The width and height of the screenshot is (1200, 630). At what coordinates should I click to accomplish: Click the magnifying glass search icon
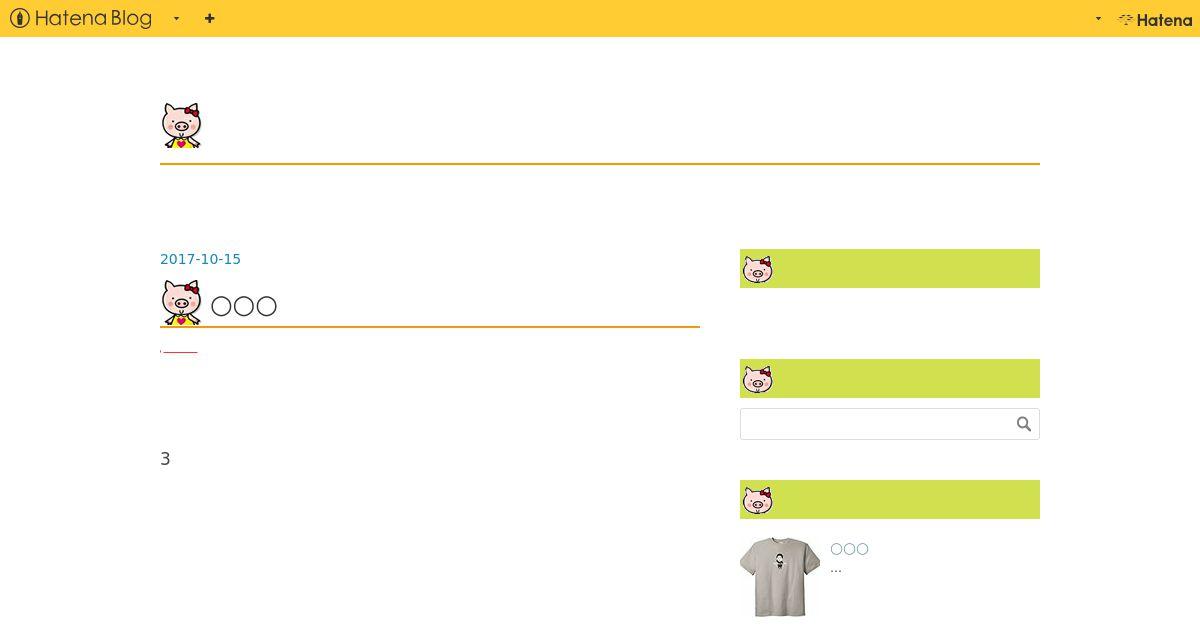click(1024, 424)
